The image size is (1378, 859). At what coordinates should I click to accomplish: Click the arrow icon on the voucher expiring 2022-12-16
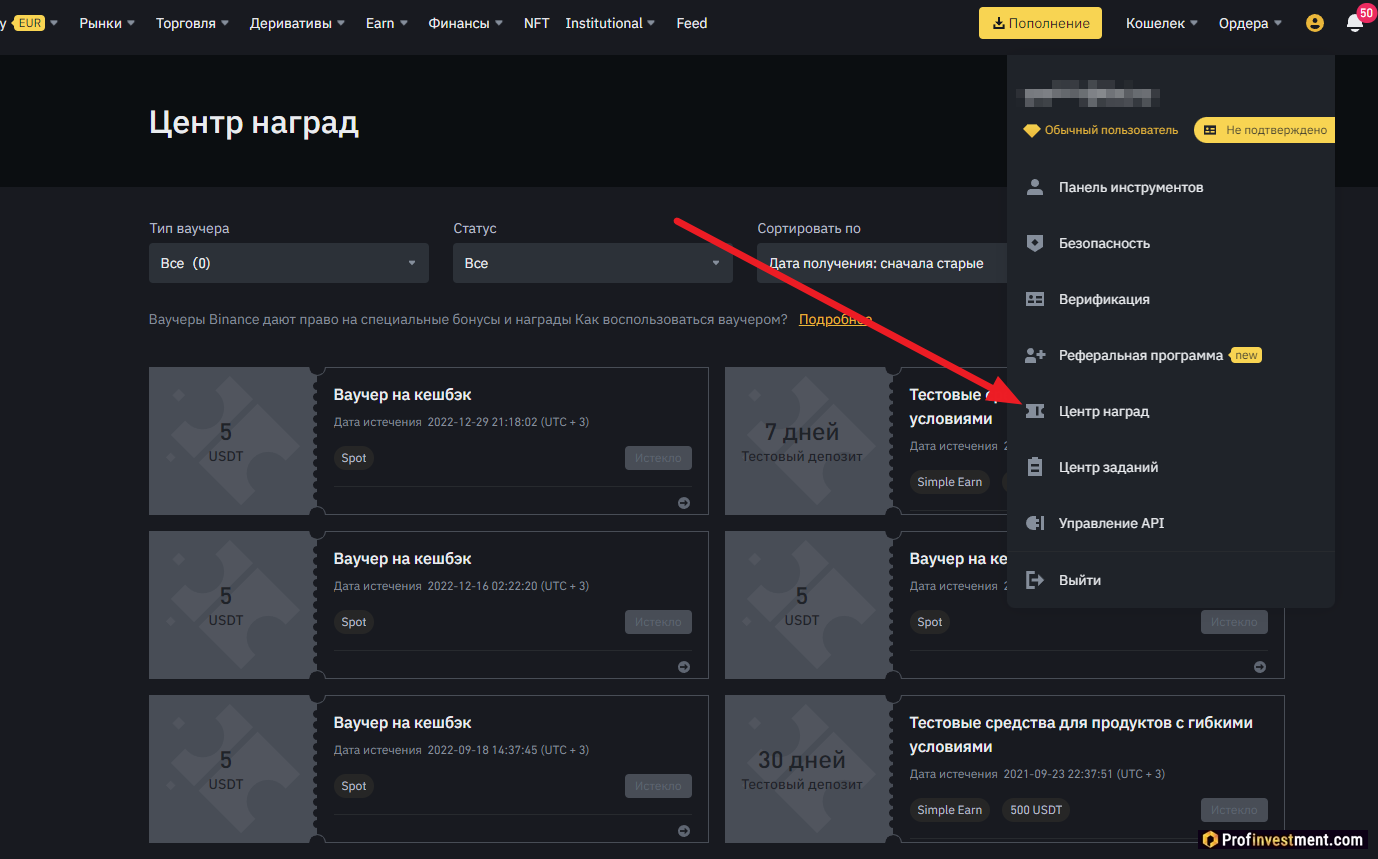(x=684, y=667)
